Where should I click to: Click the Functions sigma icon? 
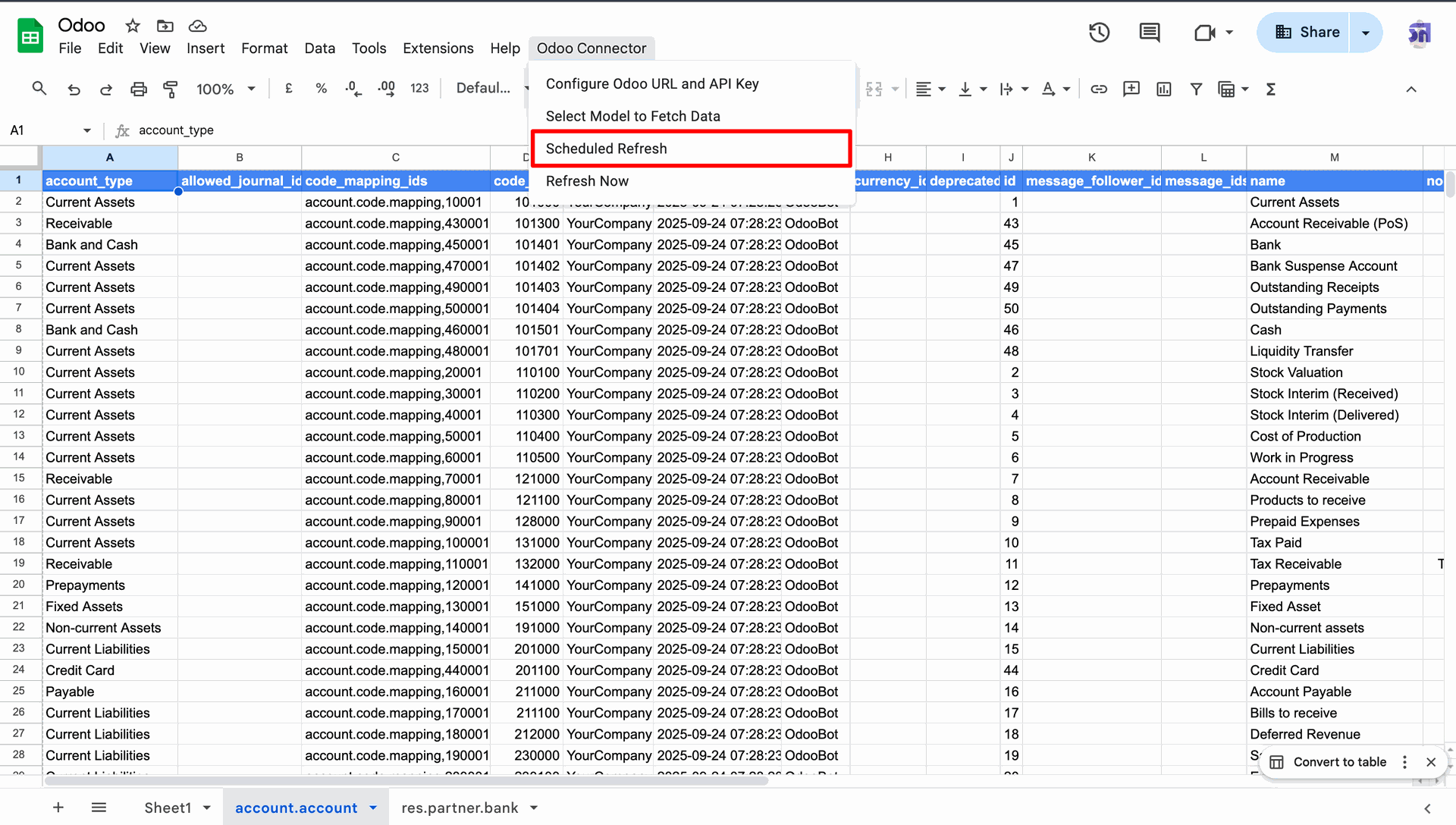(1271, 89)
